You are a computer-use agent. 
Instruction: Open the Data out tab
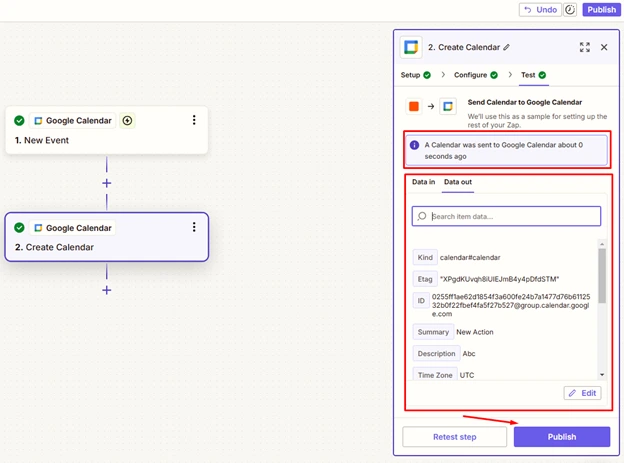tap(458, 182)
